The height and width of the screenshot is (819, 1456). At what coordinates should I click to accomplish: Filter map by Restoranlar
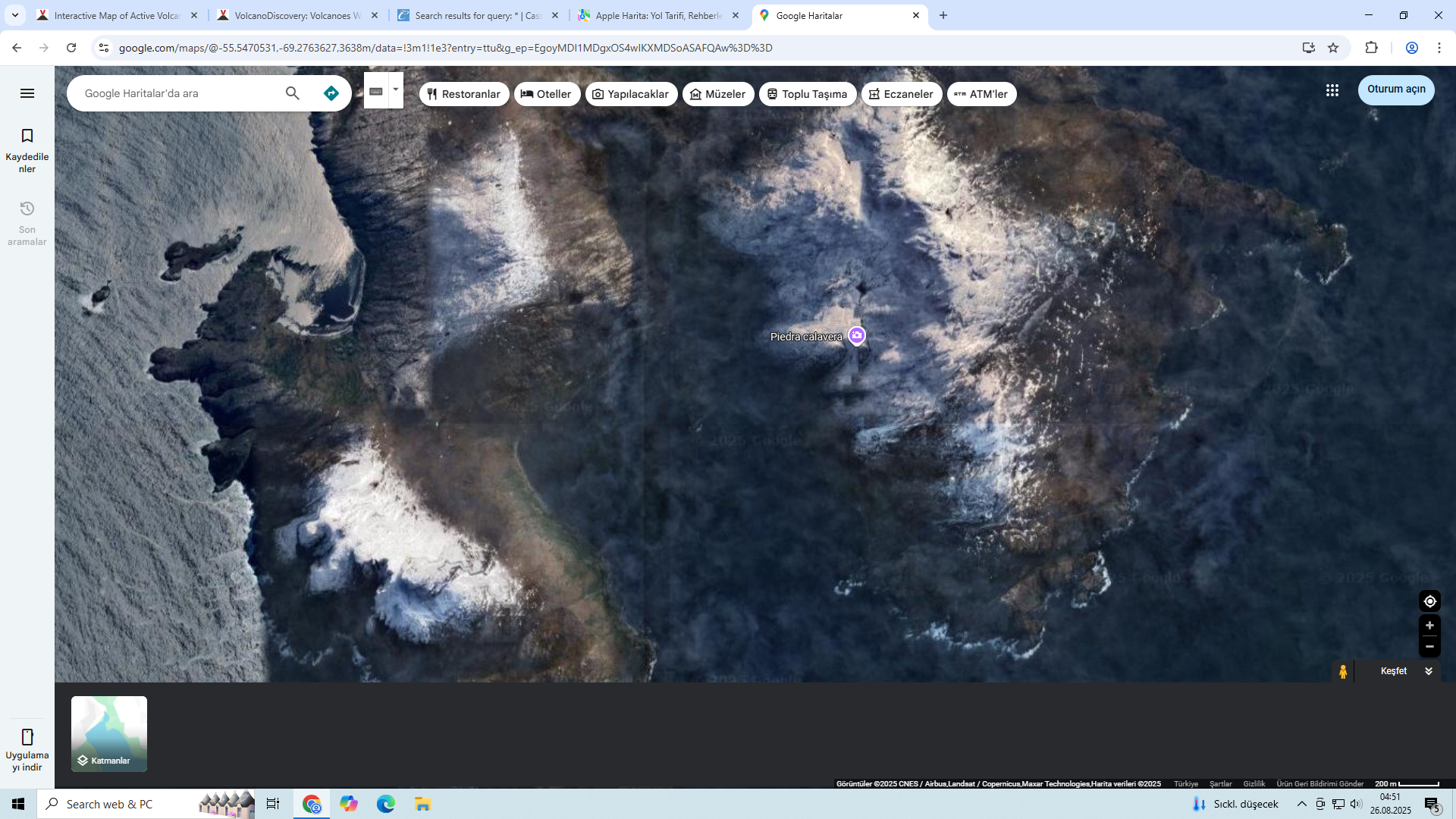464,94
